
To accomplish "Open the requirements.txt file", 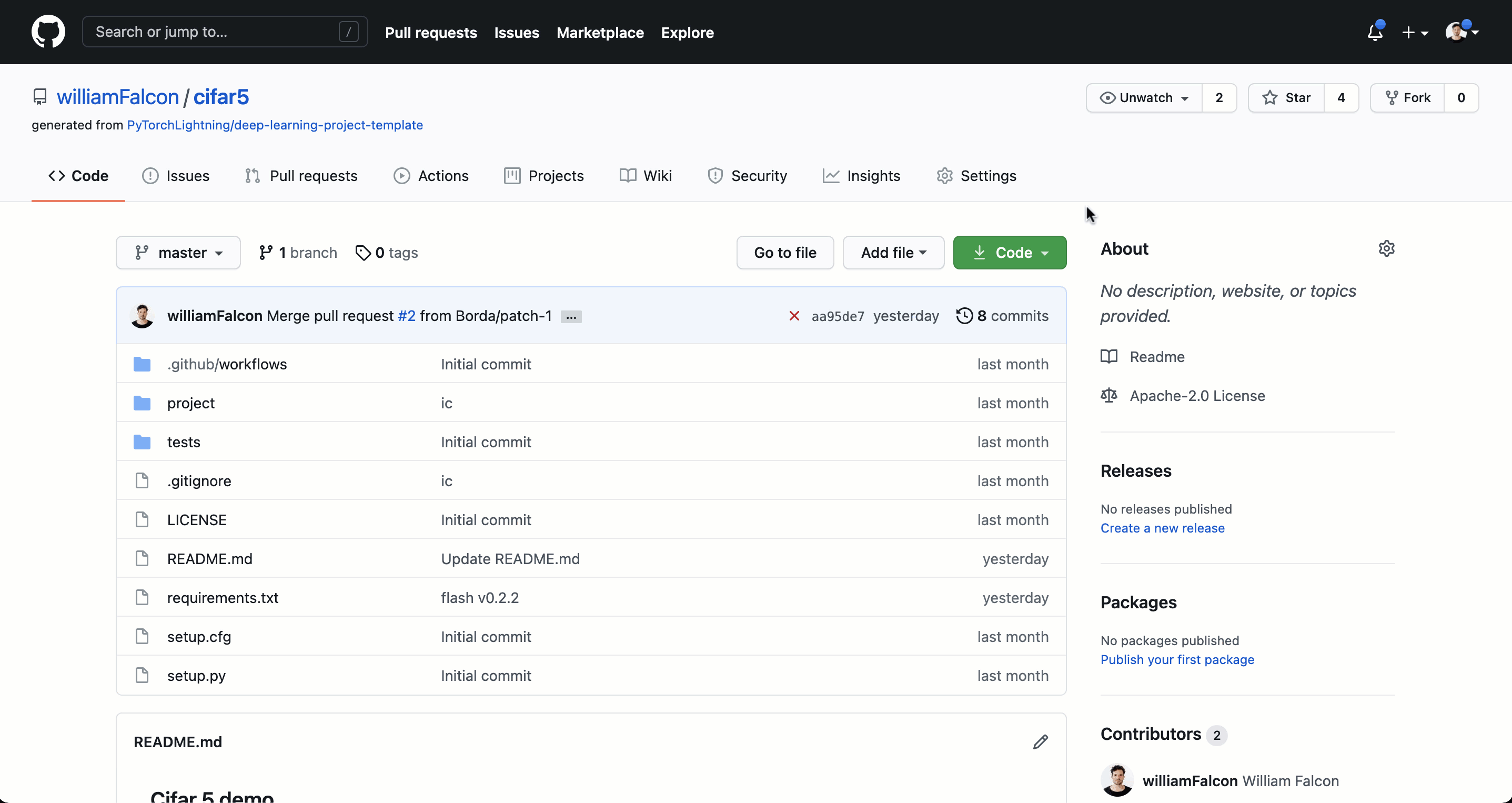I will [223, 598].
